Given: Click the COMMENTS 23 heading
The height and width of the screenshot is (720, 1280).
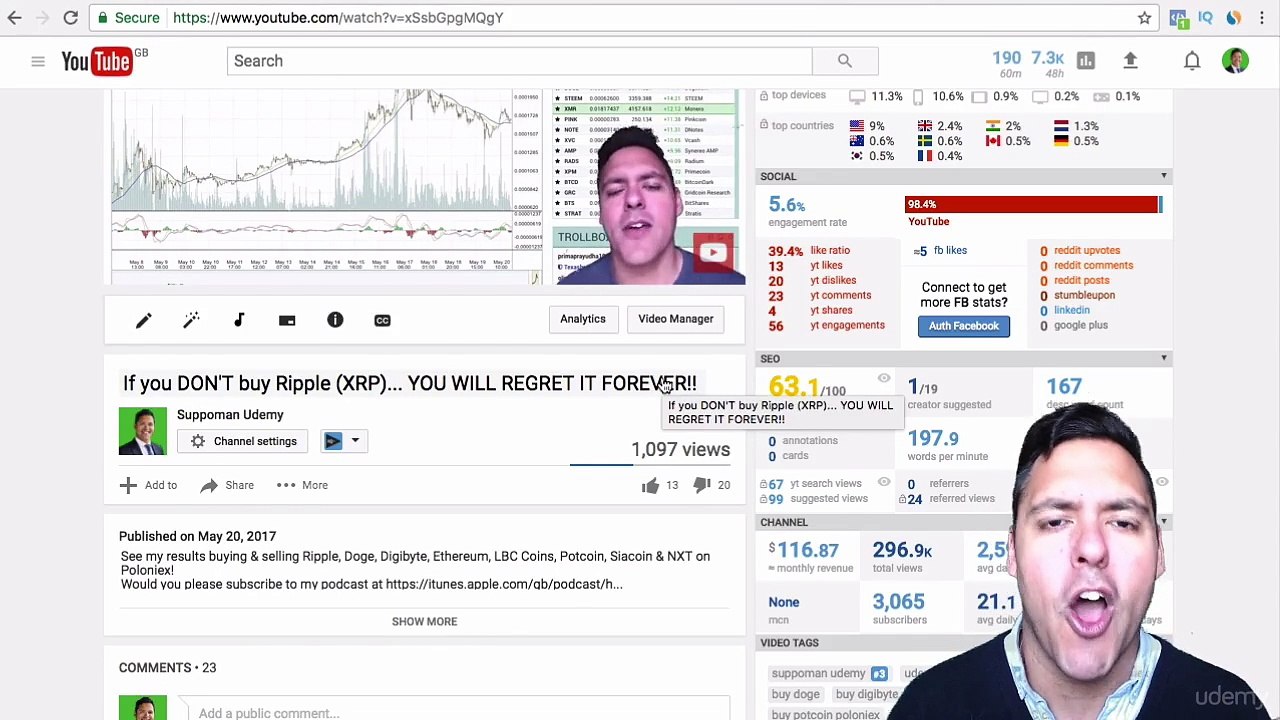Looking at the screenshot, I should click(167, 667).
